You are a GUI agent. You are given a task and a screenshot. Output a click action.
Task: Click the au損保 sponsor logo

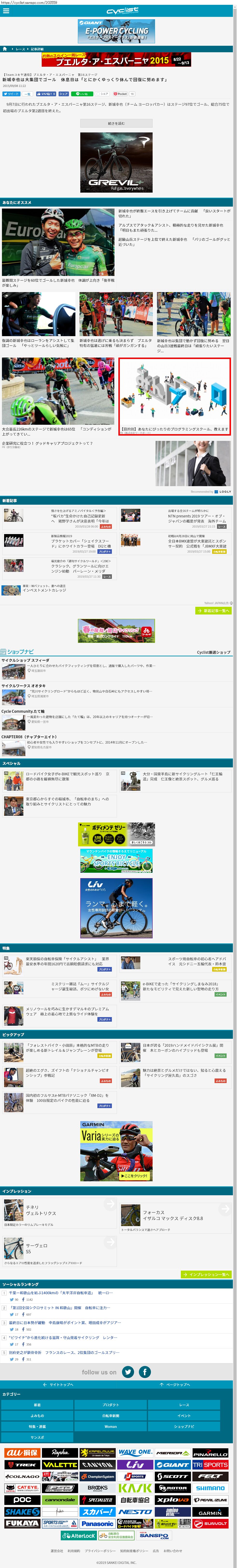point(22,1453)
